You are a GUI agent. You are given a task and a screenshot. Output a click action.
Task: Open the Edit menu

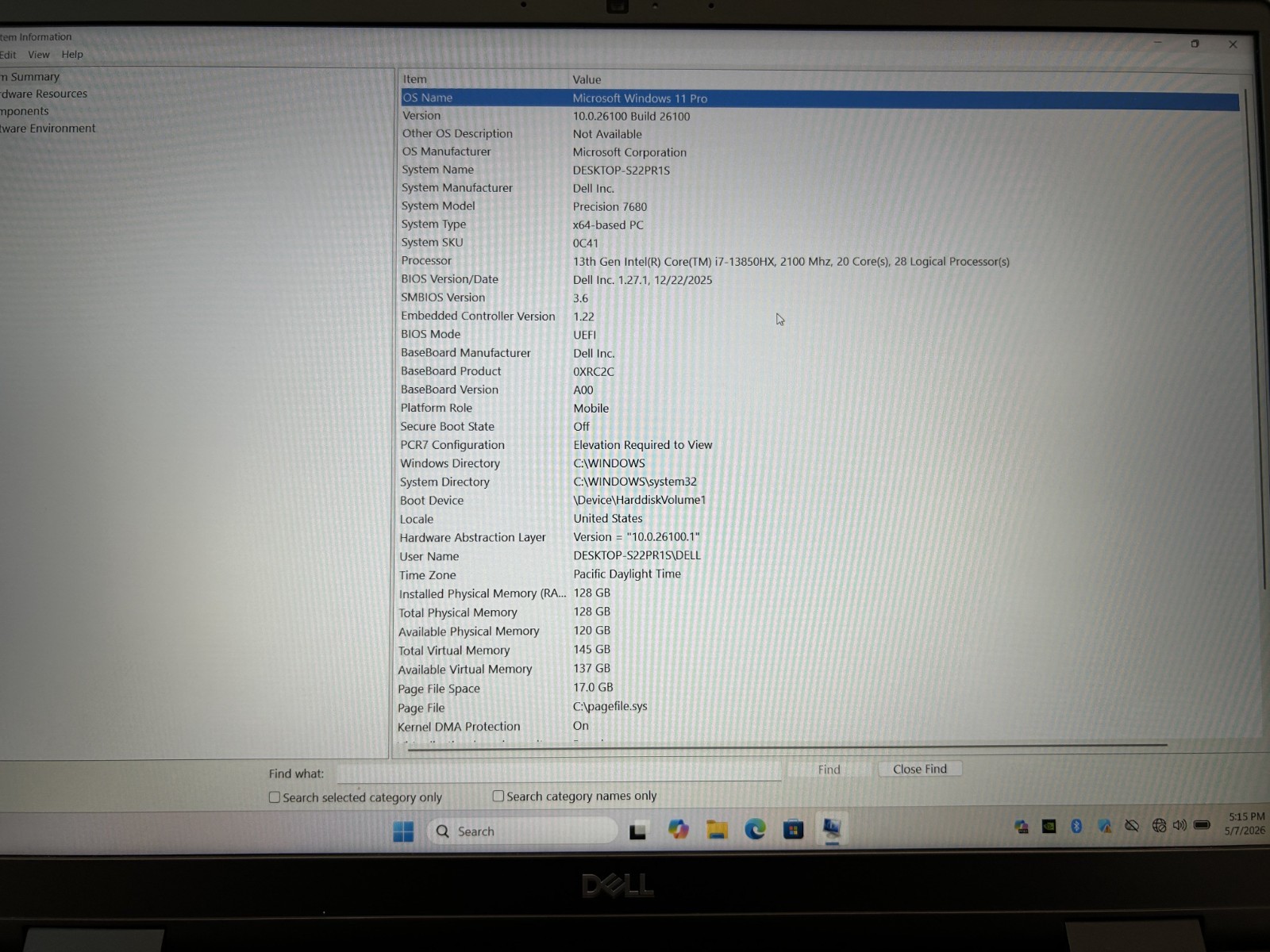point(8,55)
